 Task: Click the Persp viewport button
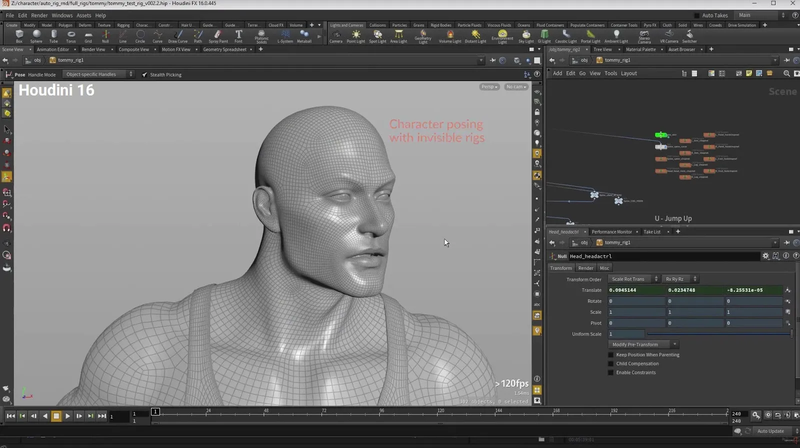pos(489,87)
